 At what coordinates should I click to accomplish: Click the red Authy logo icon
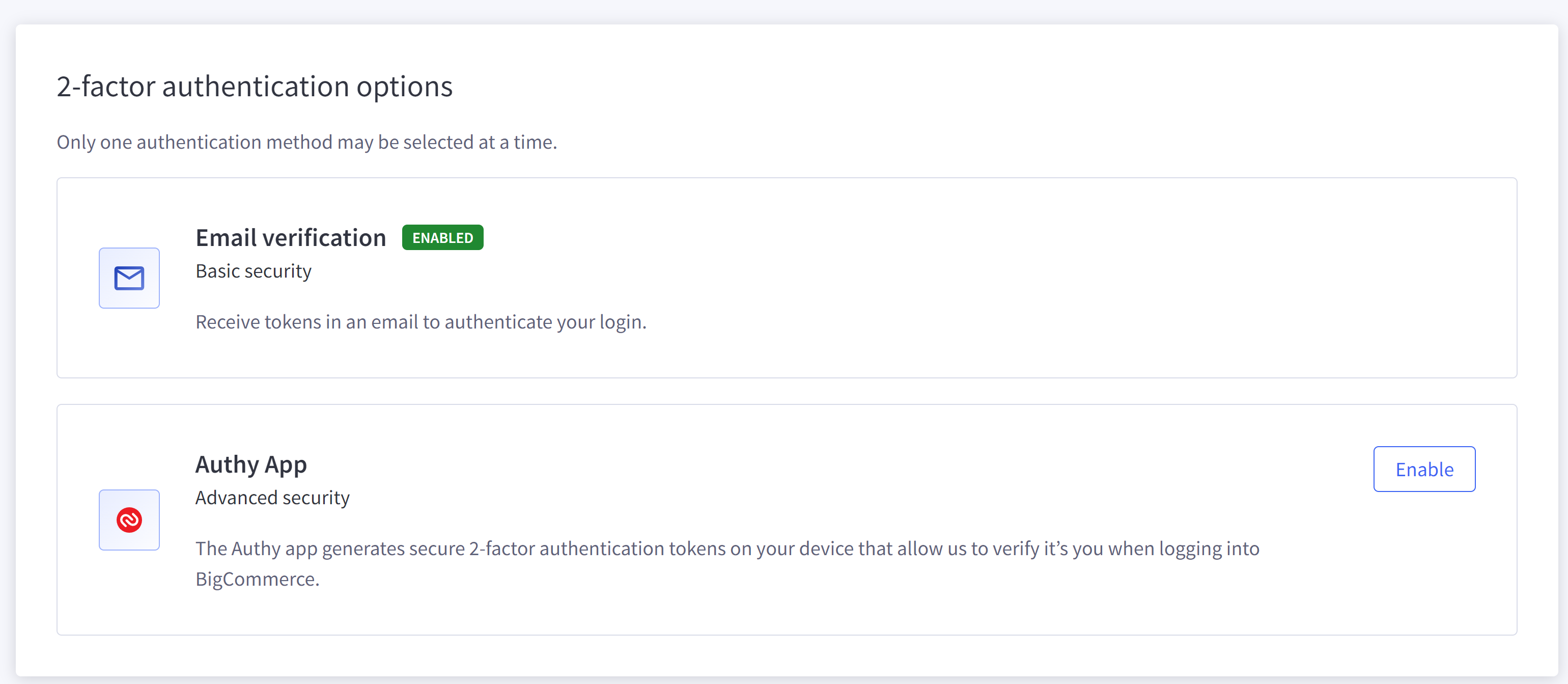click(129, 520)
